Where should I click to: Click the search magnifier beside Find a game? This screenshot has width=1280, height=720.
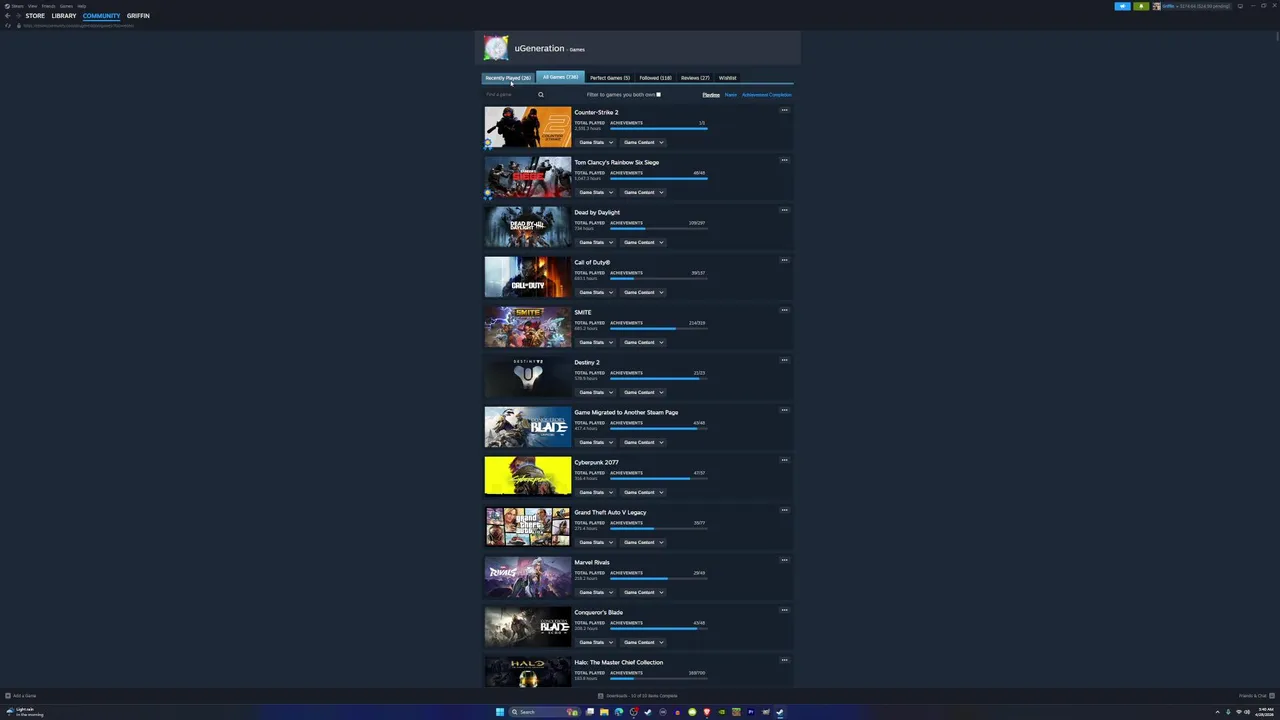541,95
